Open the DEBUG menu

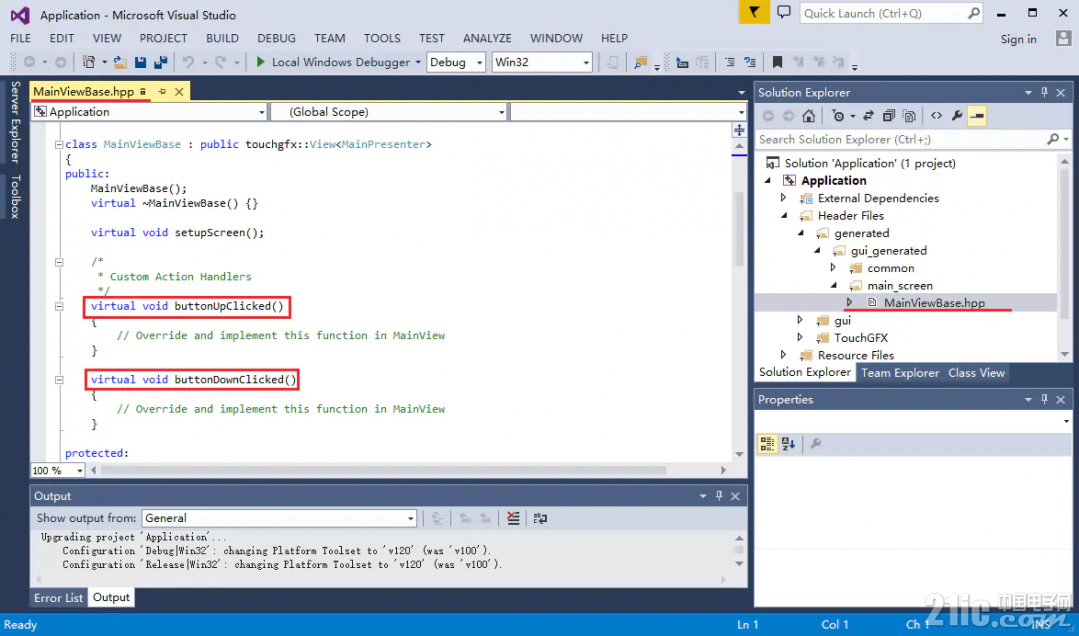pyautogui.click(x=277, y=38)
